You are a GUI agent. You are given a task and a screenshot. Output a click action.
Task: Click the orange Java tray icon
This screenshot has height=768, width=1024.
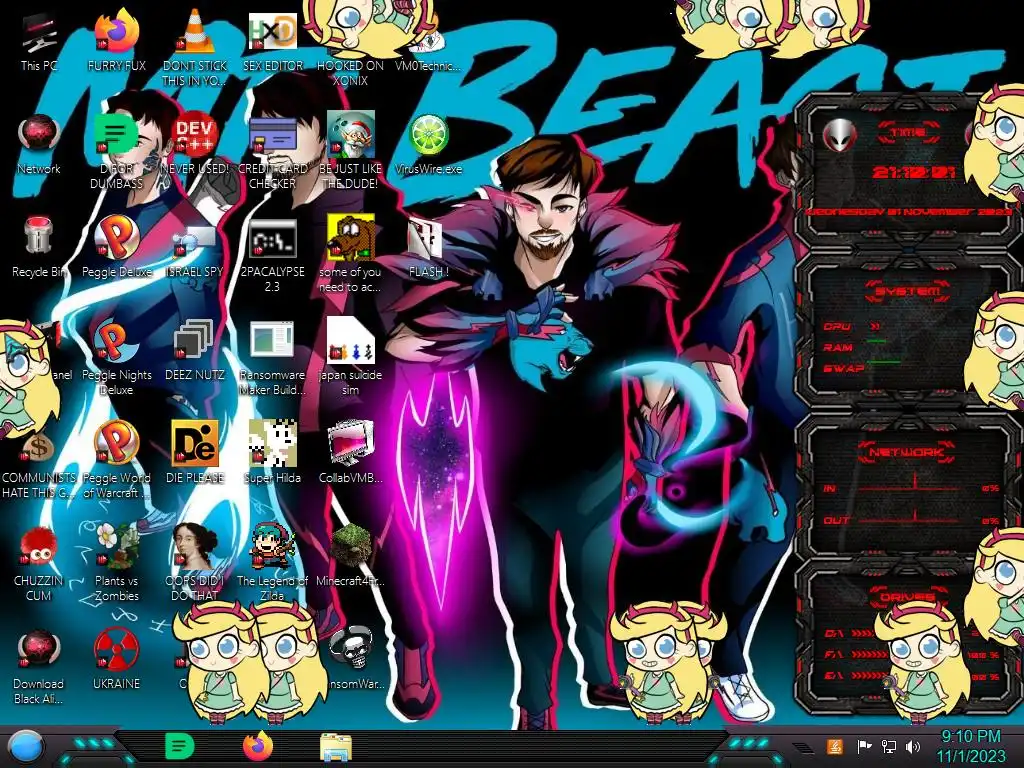(835, 746)
